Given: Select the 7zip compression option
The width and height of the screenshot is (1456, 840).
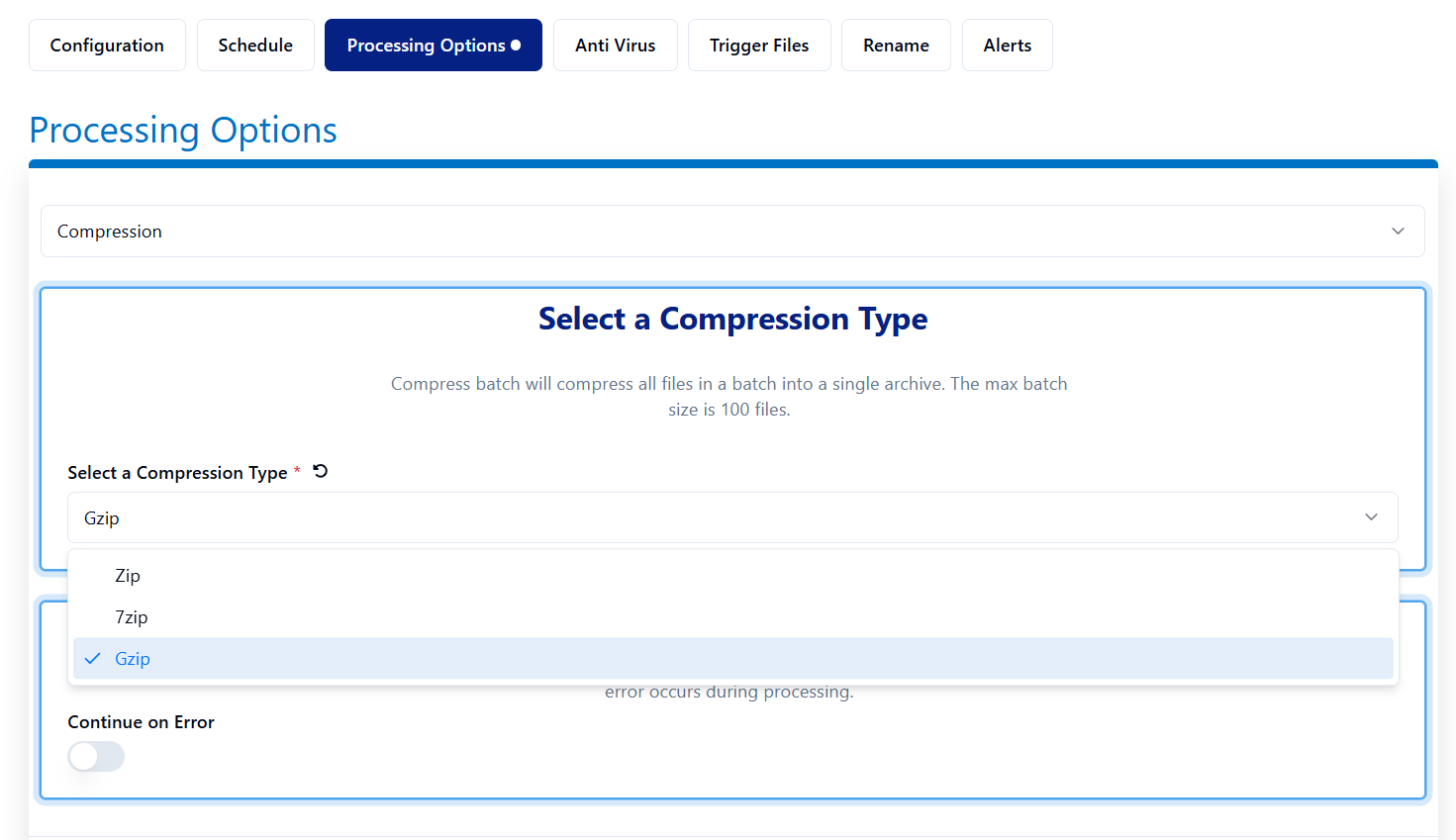Looking at the screenshot, I should click(132, 617).
